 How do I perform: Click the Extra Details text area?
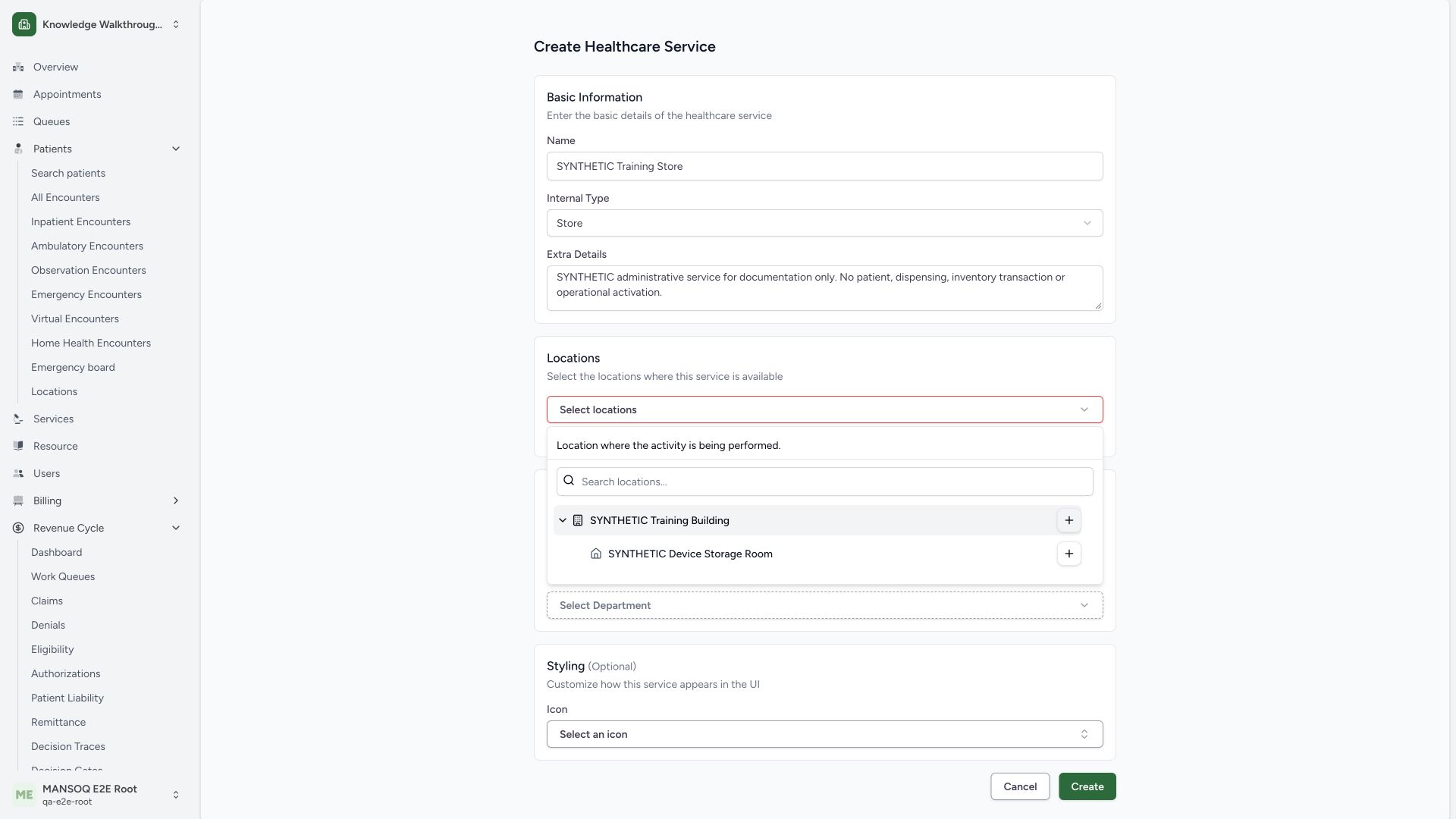(824, 288)
